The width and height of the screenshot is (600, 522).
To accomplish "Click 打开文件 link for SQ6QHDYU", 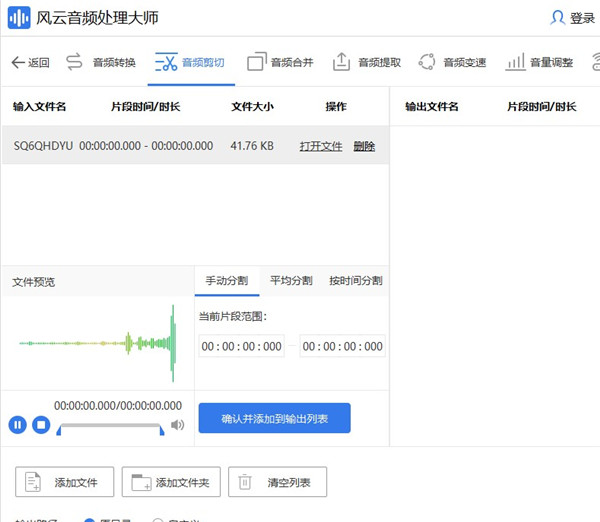I will click(321, 146).
